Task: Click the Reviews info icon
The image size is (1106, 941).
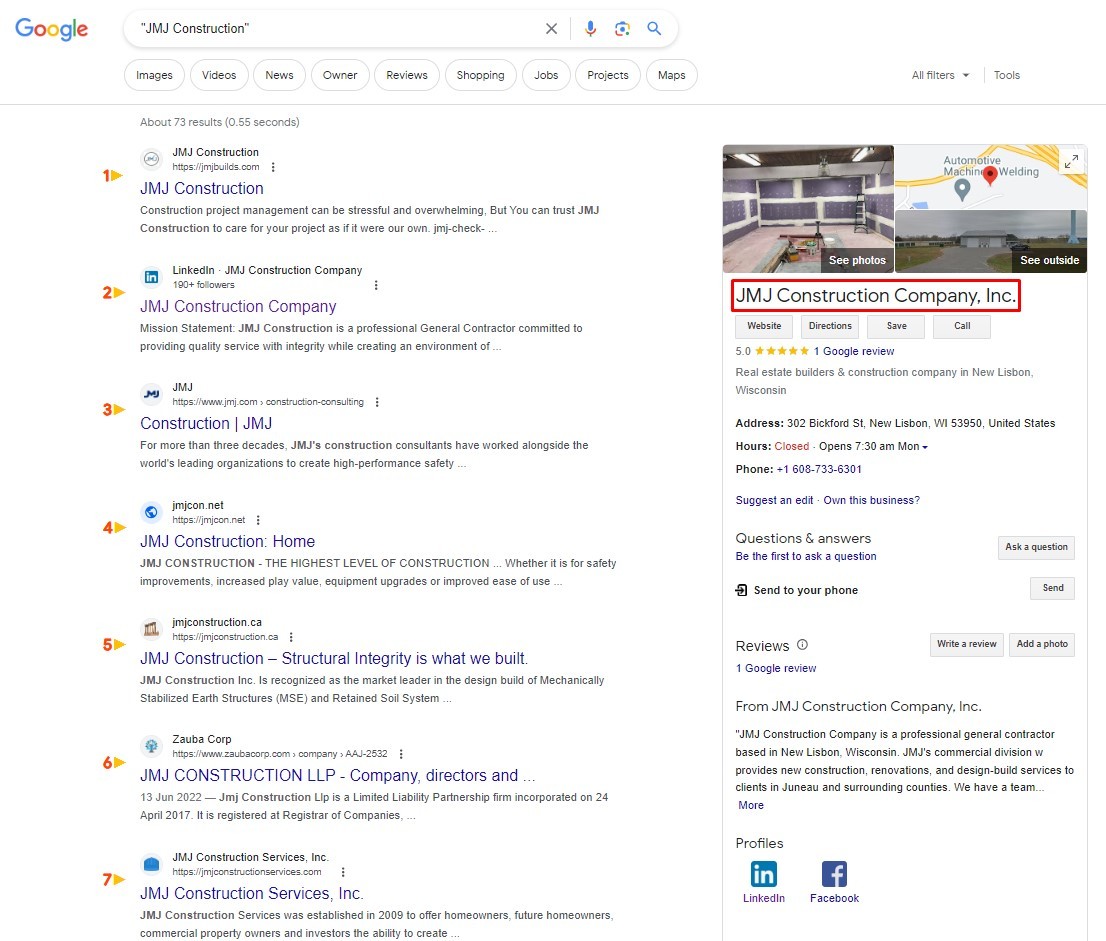Action: click(x=803, y=645)
